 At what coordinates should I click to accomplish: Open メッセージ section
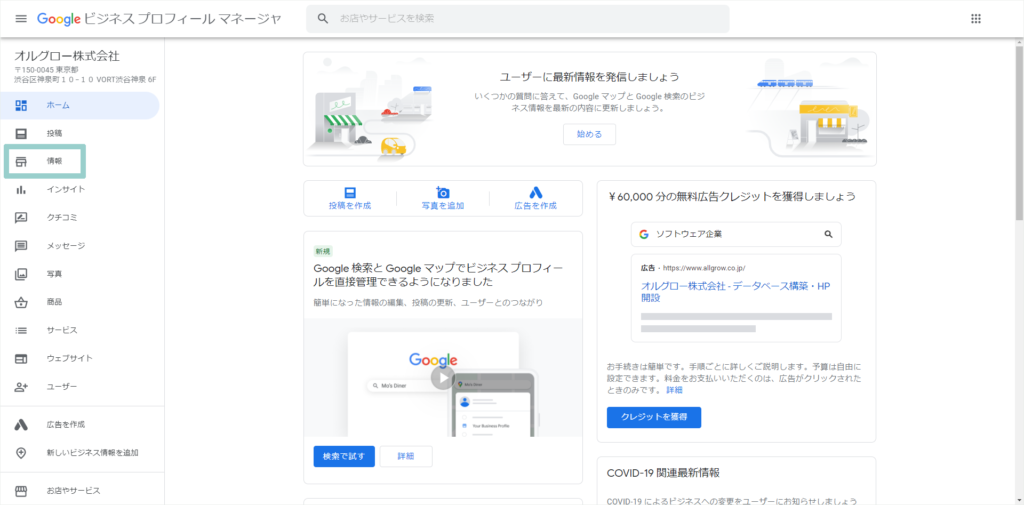click(x=66, y=246)
